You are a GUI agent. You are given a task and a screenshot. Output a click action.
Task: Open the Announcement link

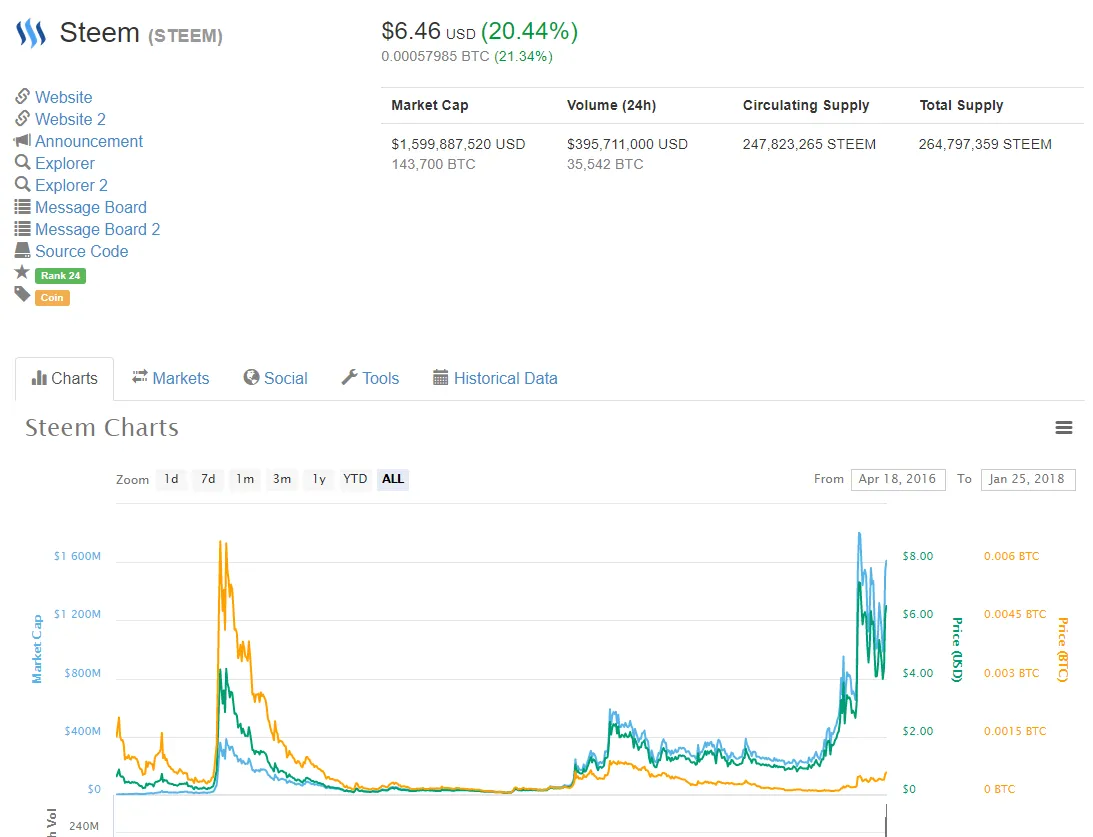coord(89,141)
